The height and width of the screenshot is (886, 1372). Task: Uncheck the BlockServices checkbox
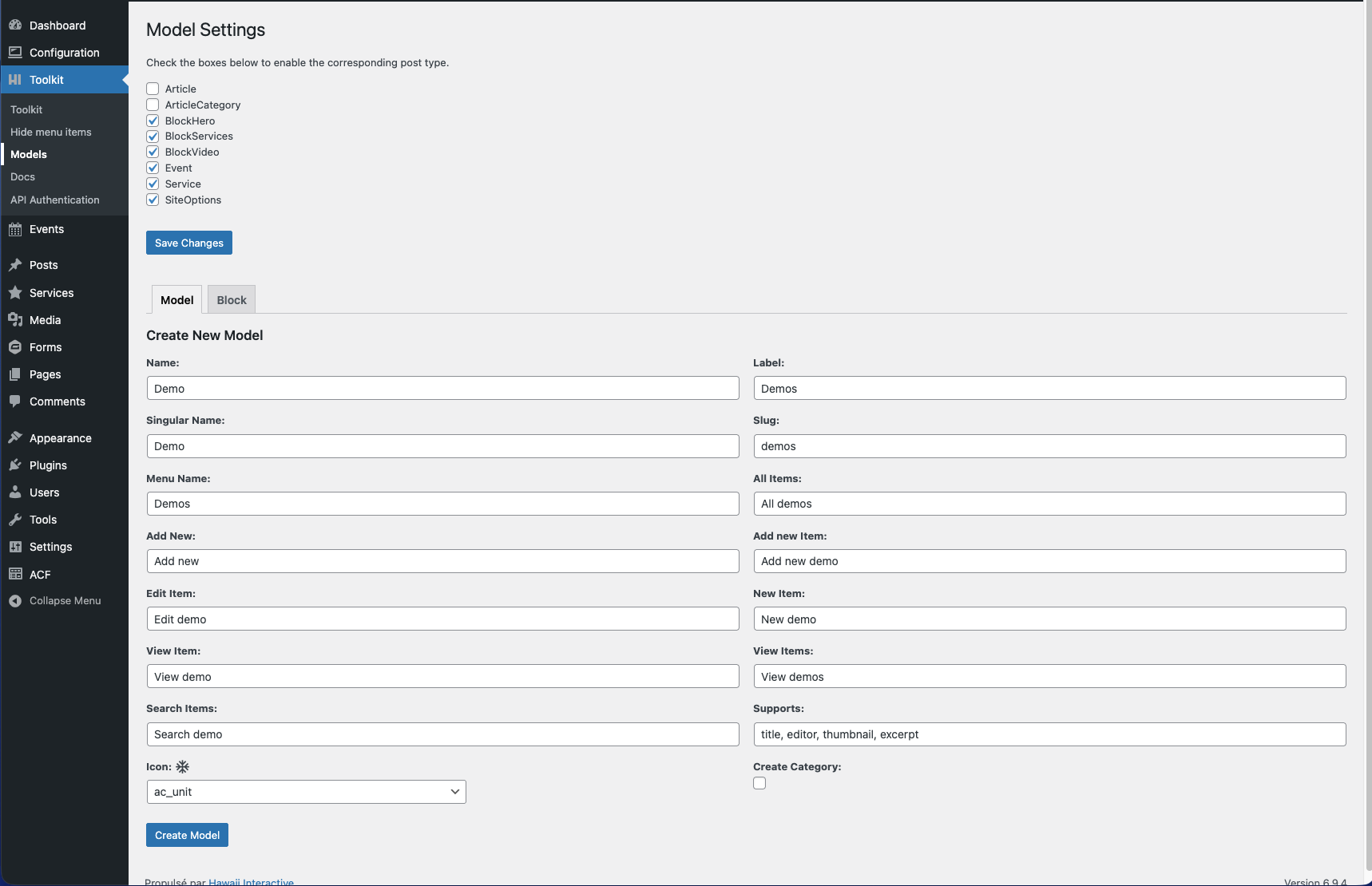coord(153,136)
